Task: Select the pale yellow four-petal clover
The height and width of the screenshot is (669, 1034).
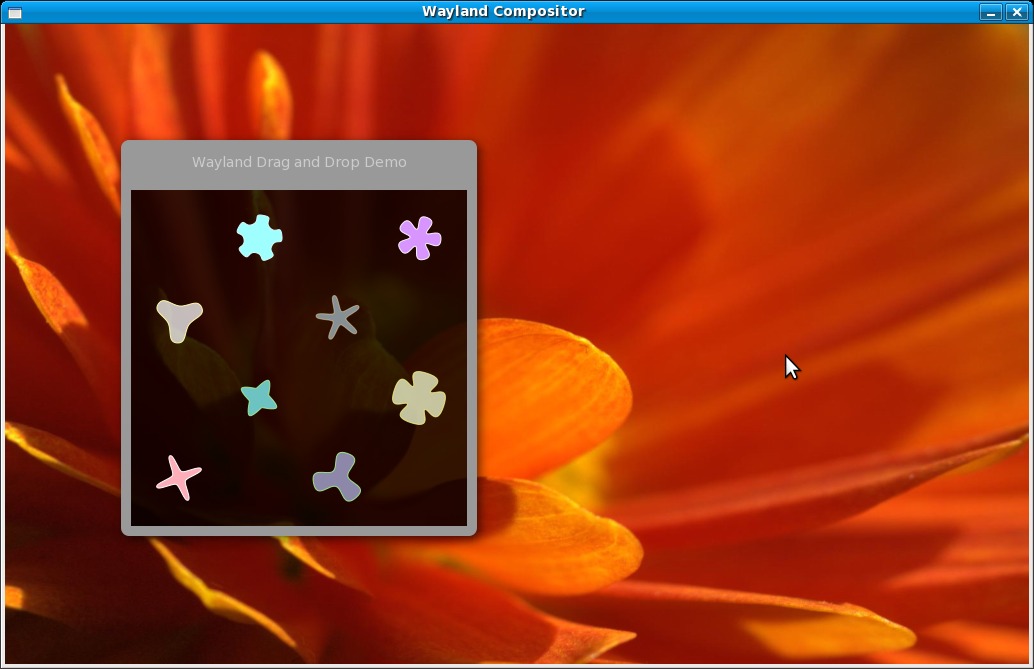Action: pyautogui.click(x=419, y=398)
